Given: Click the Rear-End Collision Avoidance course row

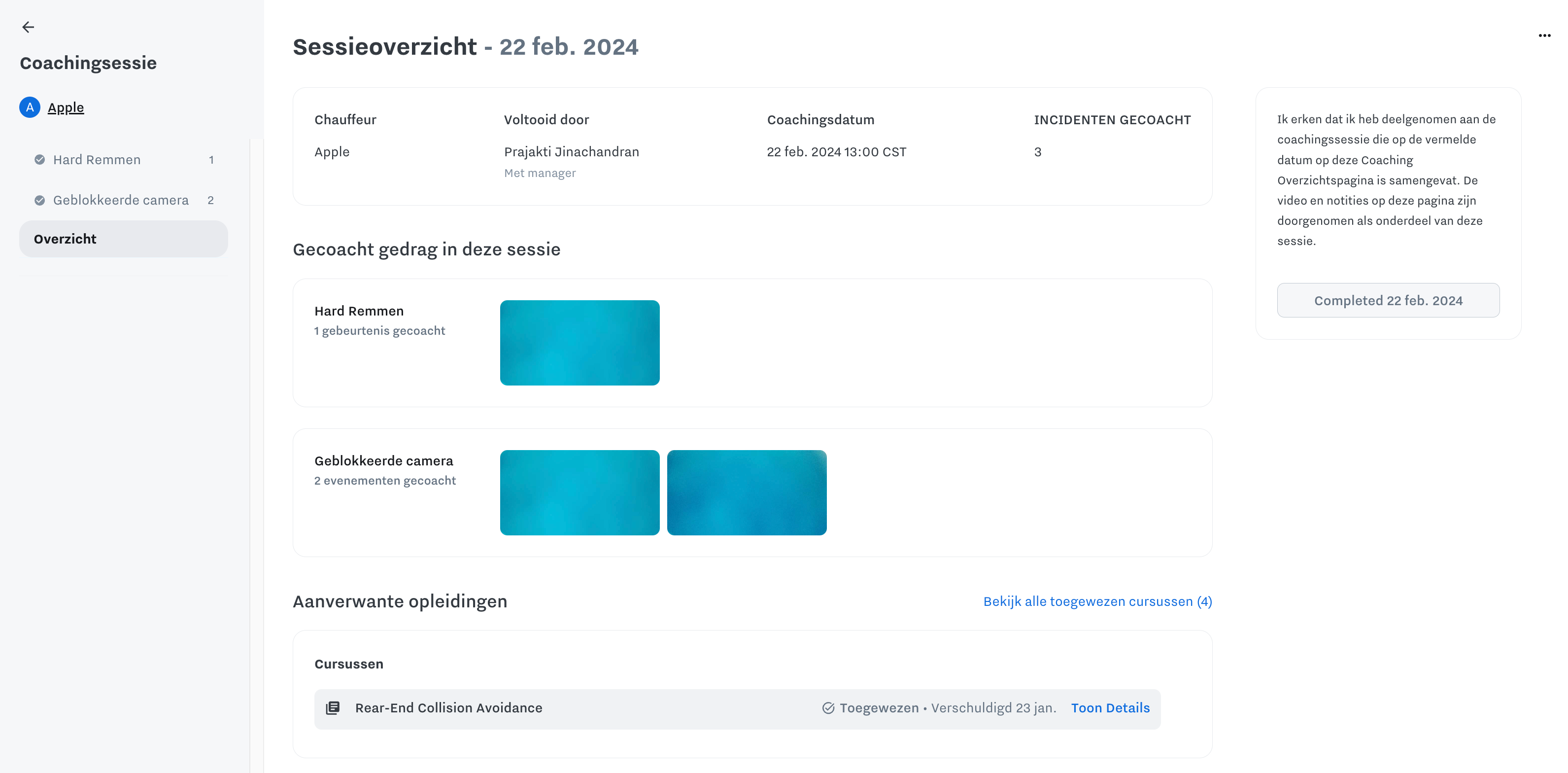Looking at the screenshot, I should (448, 708).
